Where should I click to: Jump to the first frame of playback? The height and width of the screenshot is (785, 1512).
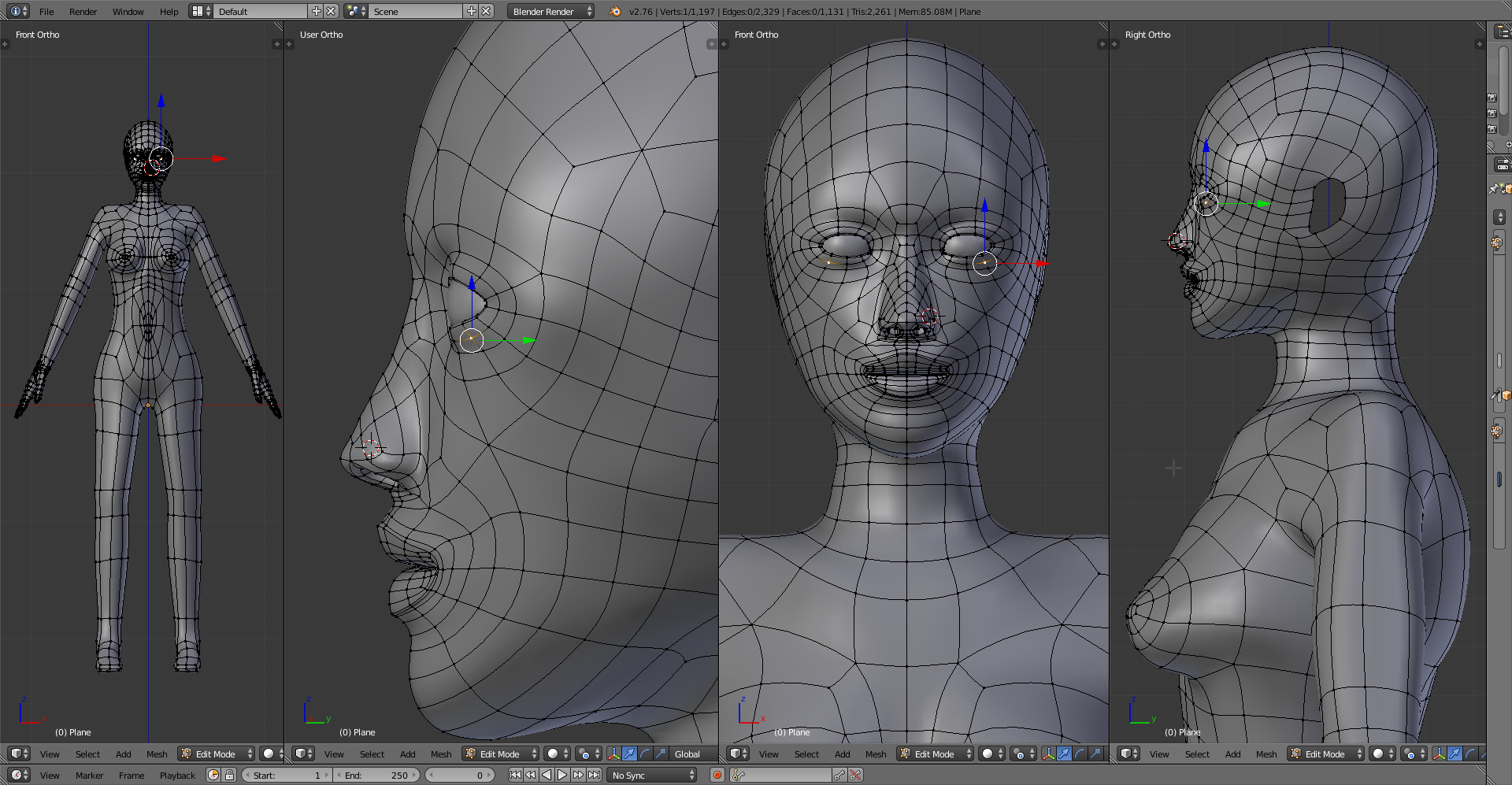(x=515, y=776)
